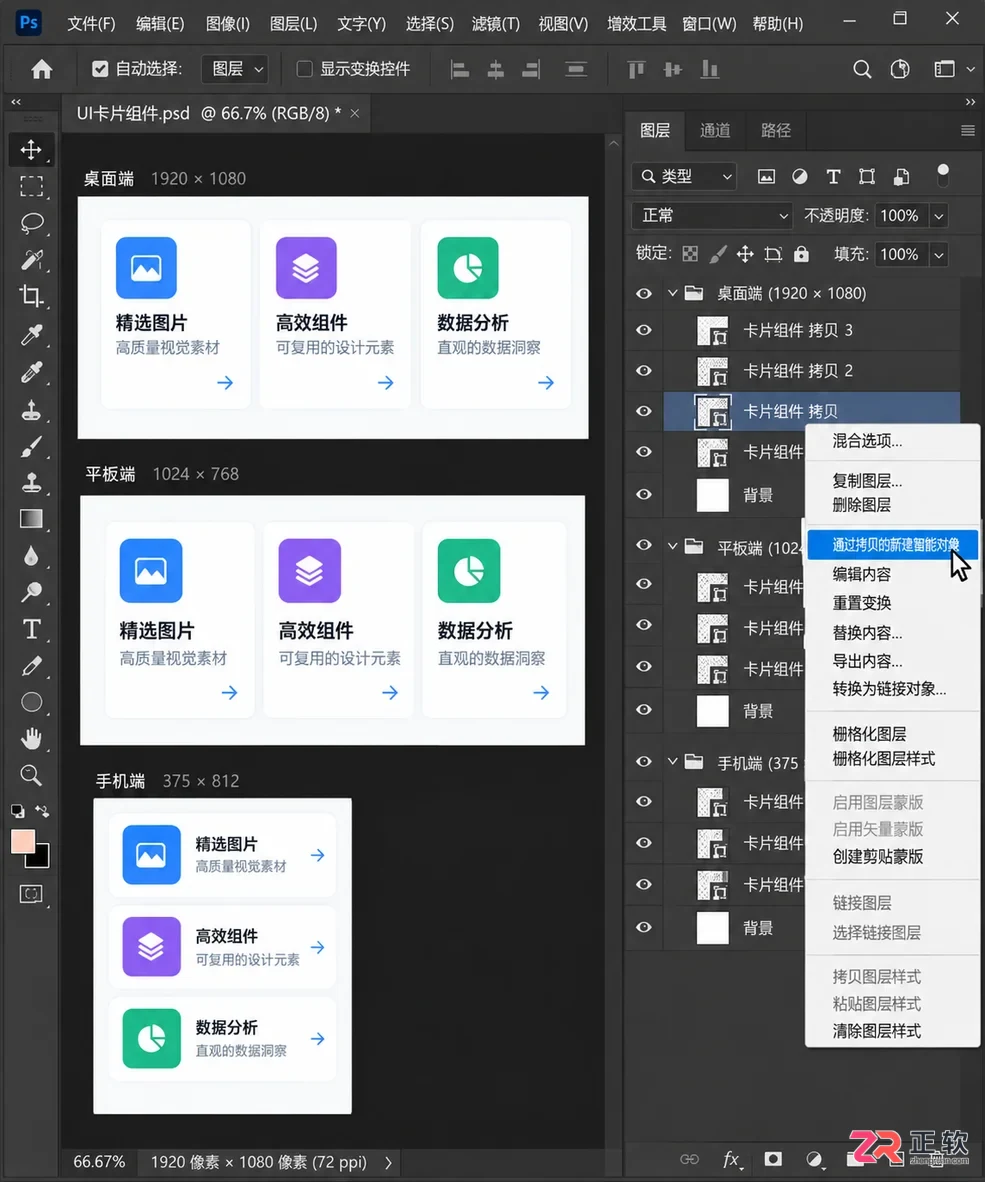Click the fx layer style icon
Screen dimensions: 985x1182
tap(730, 1159)
